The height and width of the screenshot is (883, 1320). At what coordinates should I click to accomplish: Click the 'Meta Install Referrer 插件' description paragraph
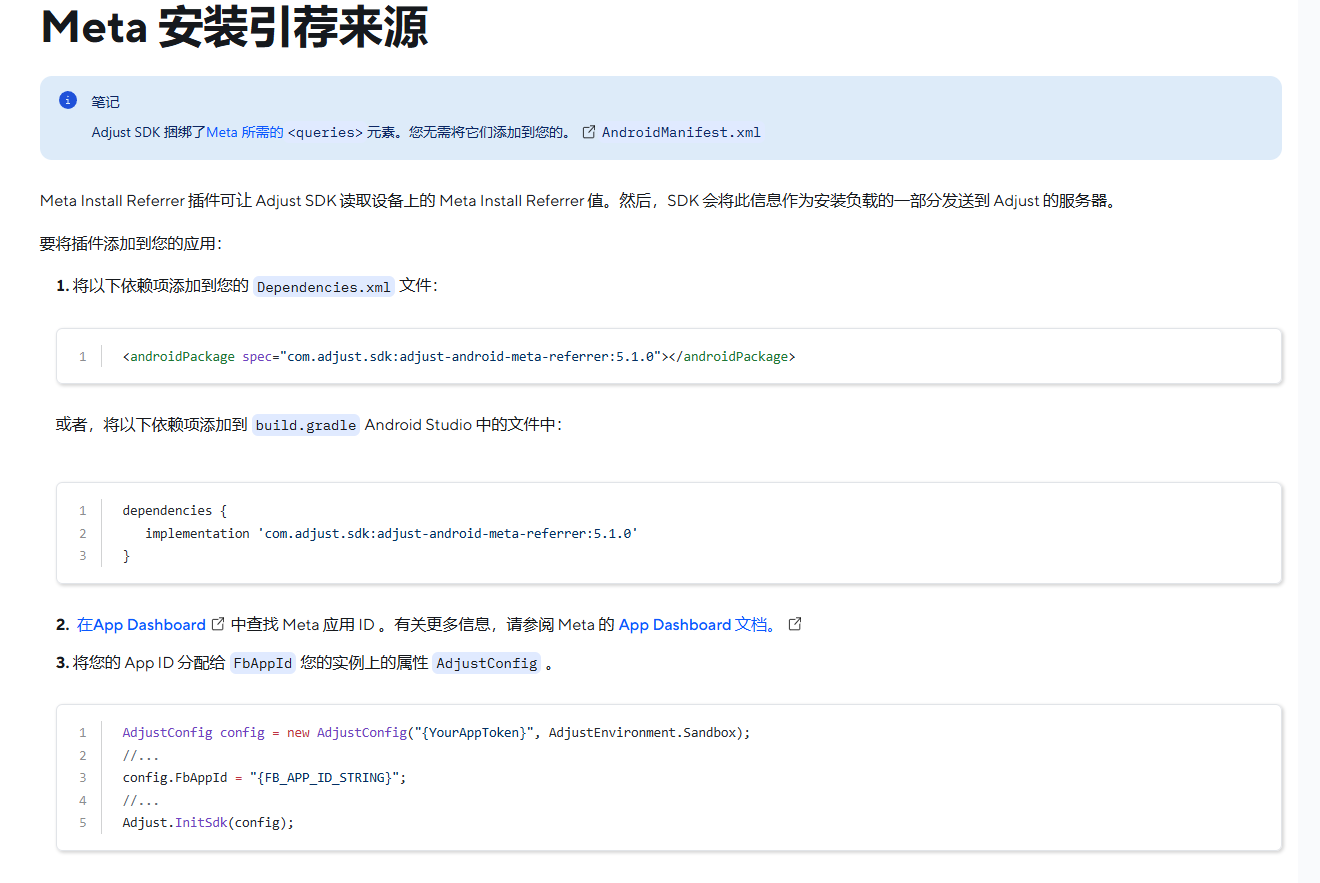pyautogui.click(x=578, y=201)
